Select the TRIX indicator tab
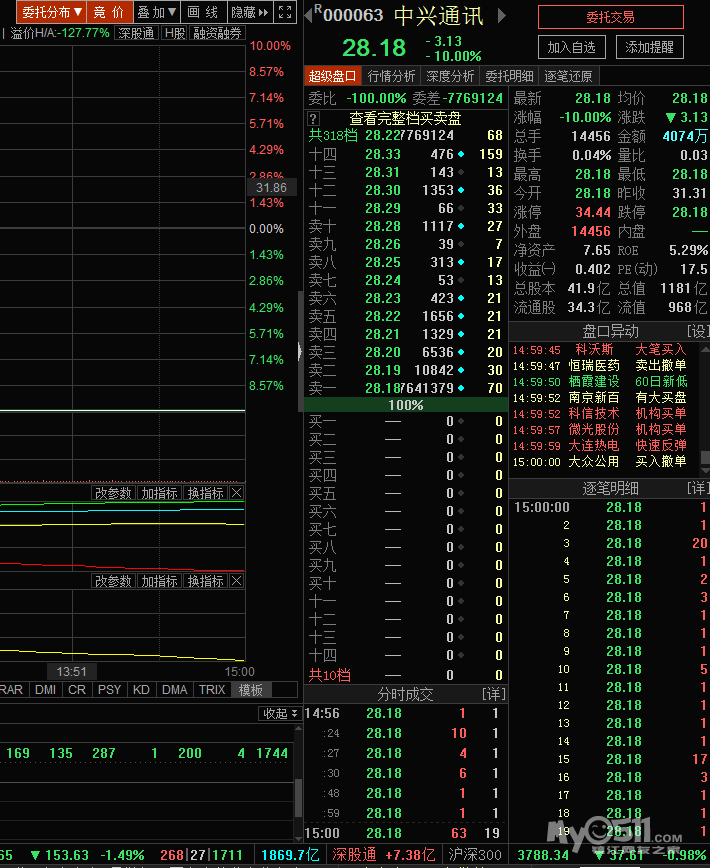The height and width of the screenshot is (868, 710). point(212,690)
